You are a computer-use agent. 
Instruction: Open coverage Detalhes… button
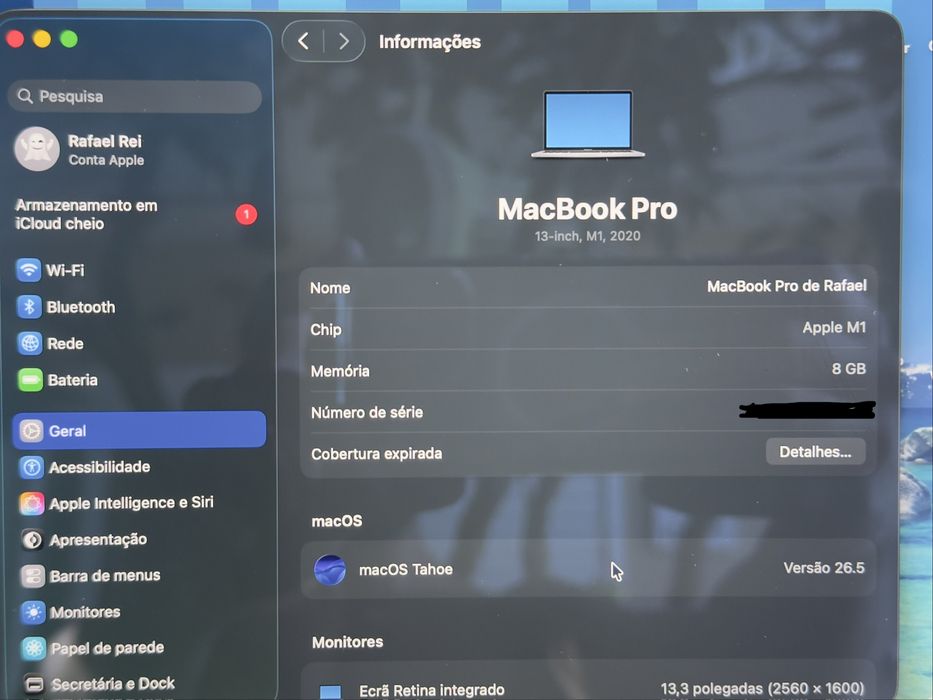tap(815, 452)
